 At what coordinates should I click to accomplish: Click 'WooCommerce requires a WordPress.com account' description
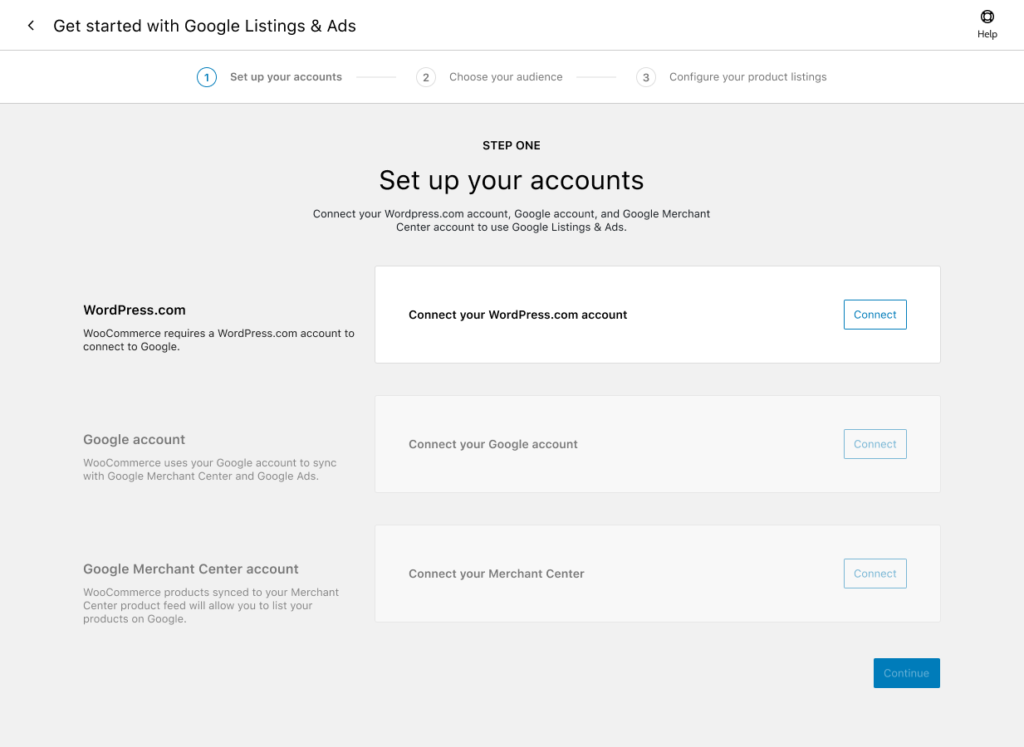pos(219,340)
